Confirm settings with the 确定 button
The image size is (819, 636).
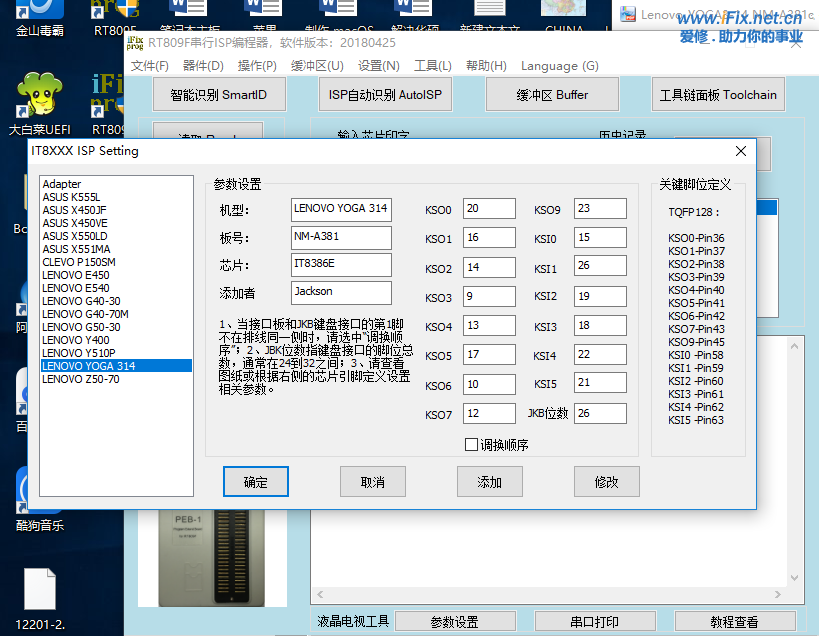[255, 481]
